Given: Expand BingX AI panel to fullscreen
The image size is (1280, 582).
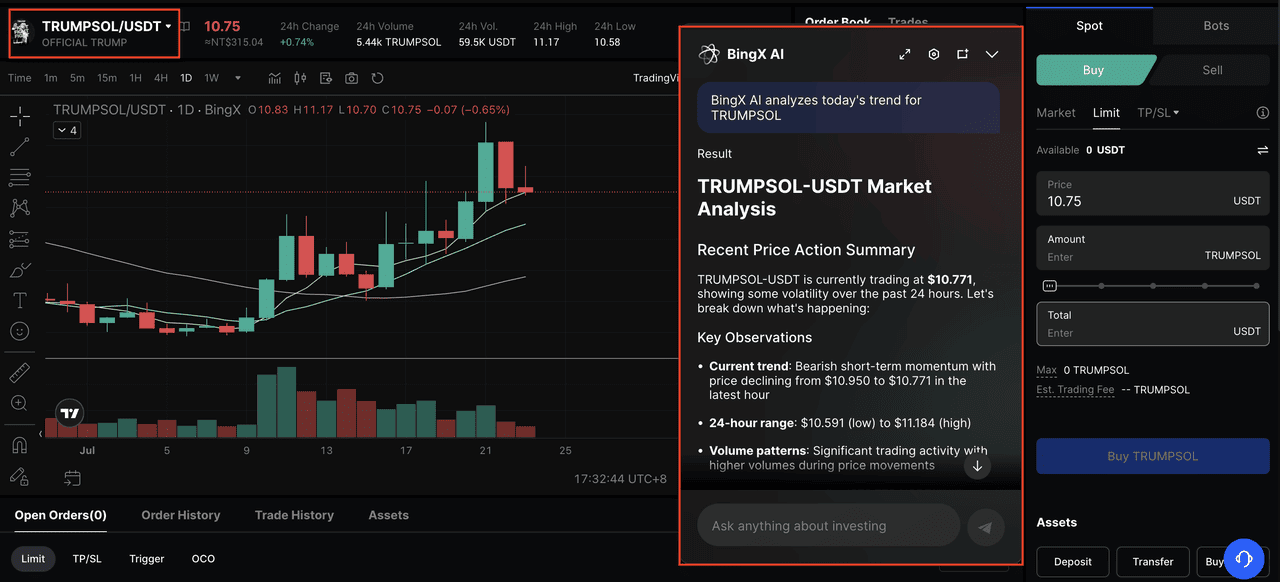Looking at the screenshot, I should coord(905,54).
